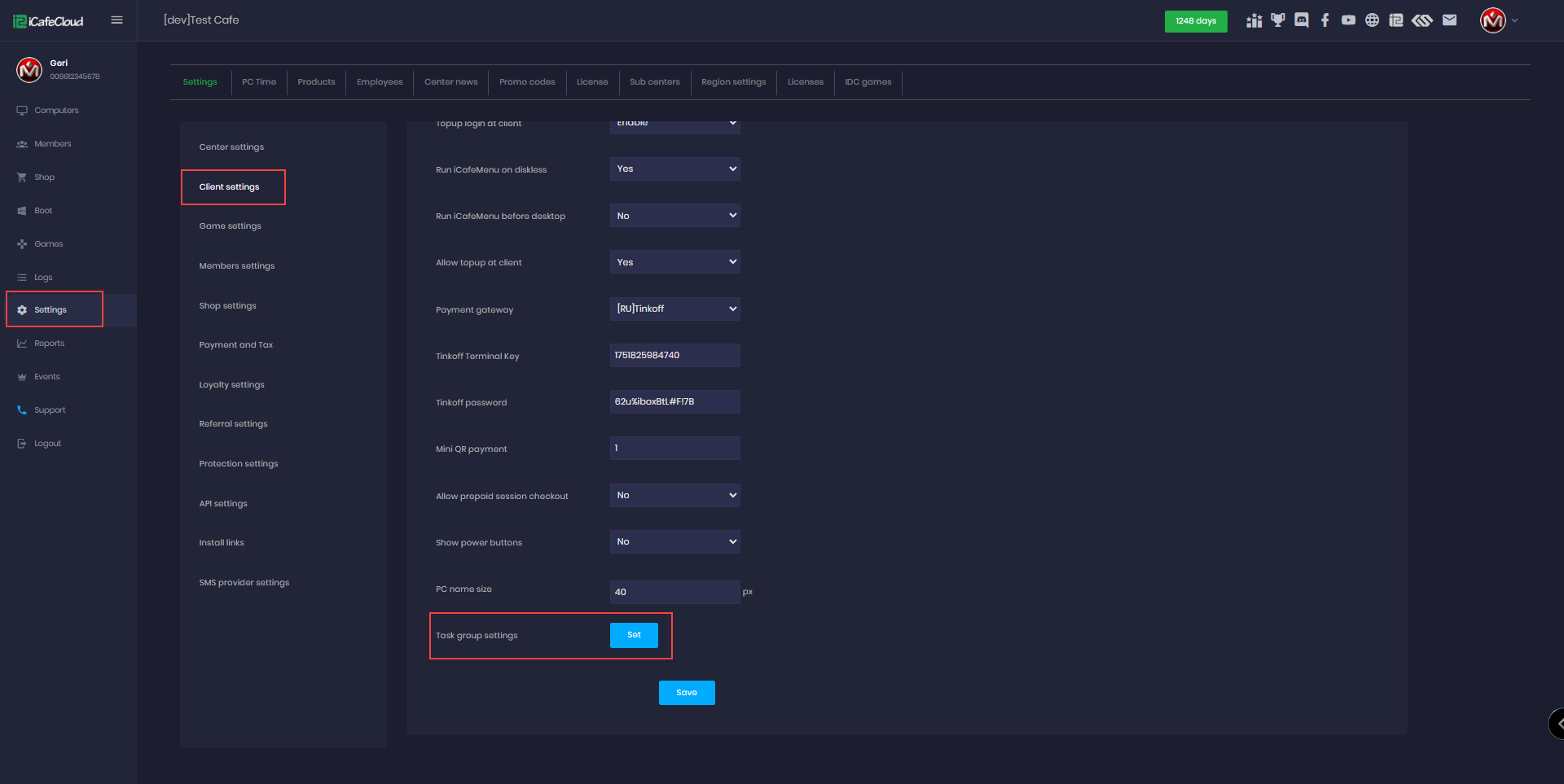Open the Payment gateway dropdown

pyautogui.click(x=674, y=309)
